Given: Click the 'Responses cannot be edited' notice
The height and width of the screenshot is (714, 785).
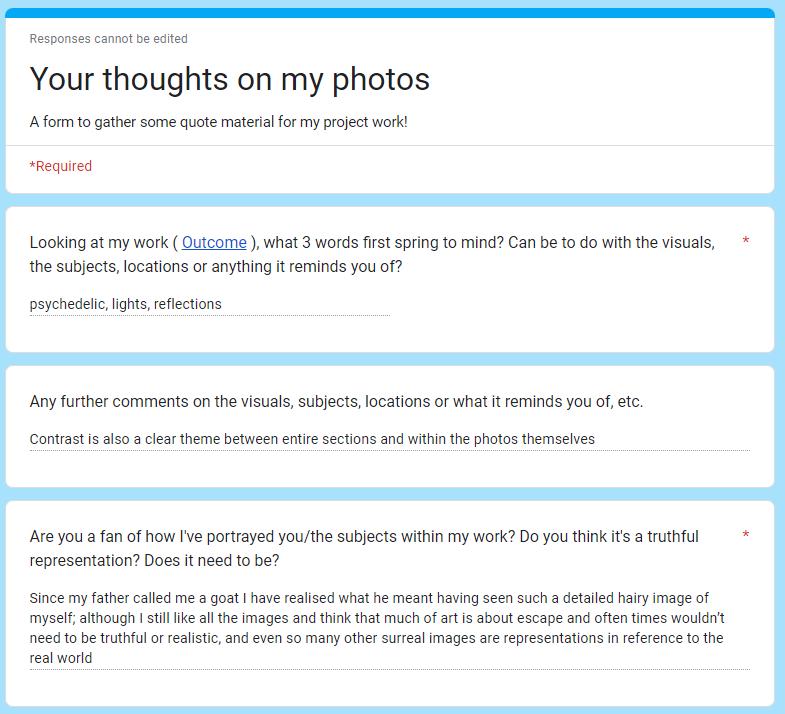Looking at the screenshot, I should click(x=108, y=39).
